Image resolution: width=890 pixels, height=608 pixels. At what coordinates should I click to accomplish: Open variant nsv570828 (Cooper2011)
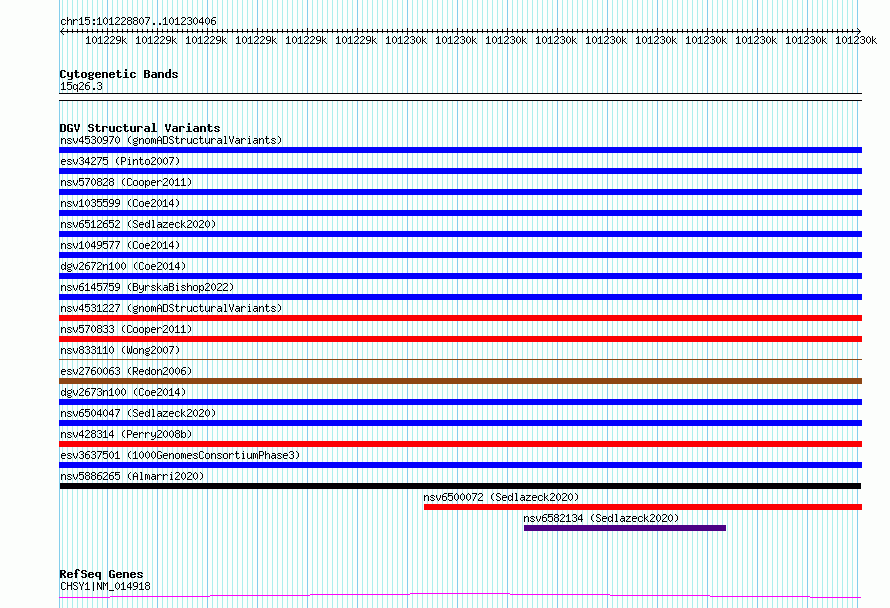click(x=126, y=182)
